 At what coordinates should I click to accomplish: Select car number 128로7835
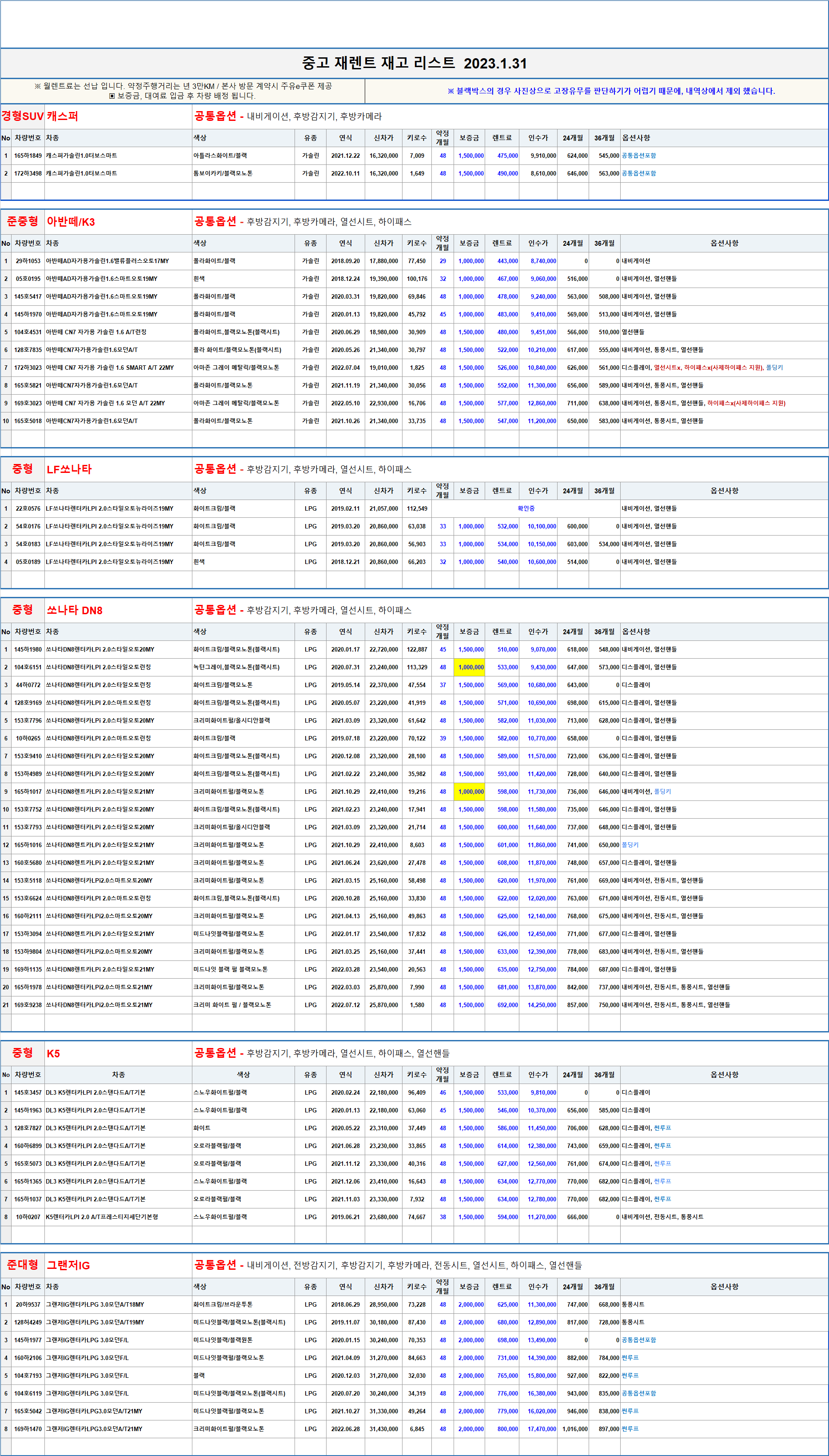(x=28, y=350)
